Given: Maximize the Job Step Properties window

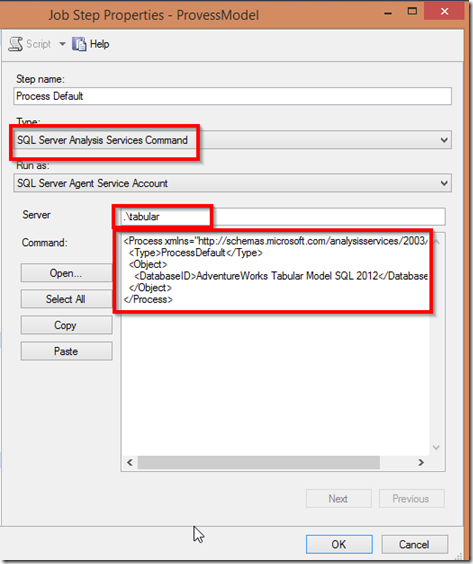Looking at the screenshot, I should (x=412, y=12).
